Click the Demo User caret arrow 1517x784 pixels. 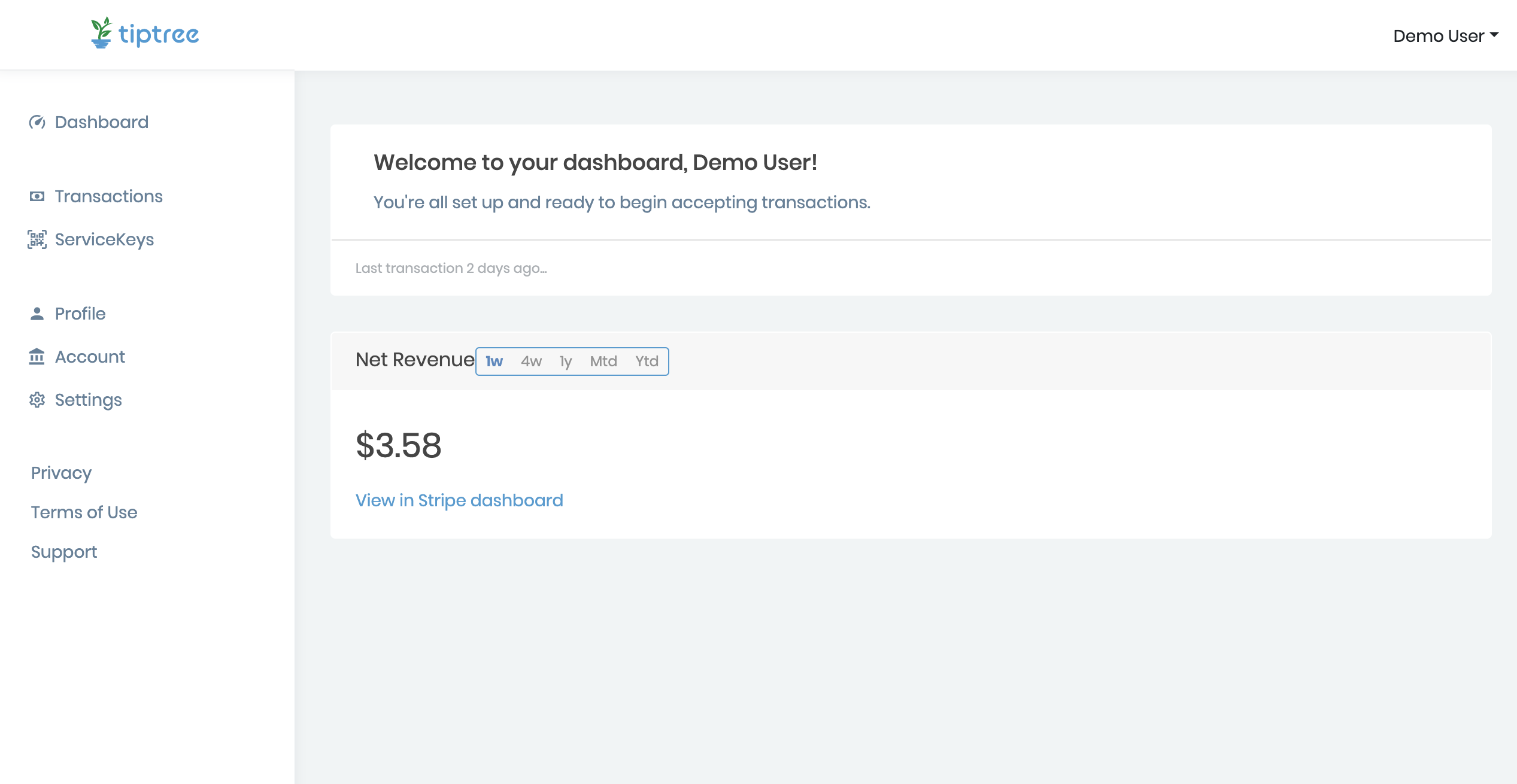1494,35
